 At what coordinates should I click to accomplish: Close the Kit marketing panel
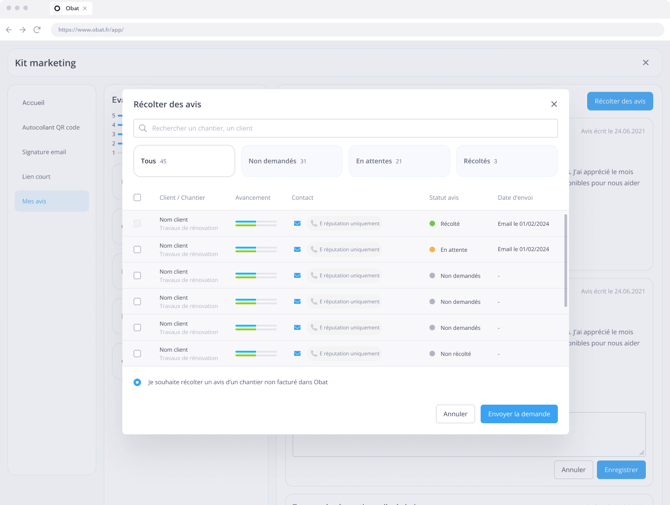click(645, 63)
